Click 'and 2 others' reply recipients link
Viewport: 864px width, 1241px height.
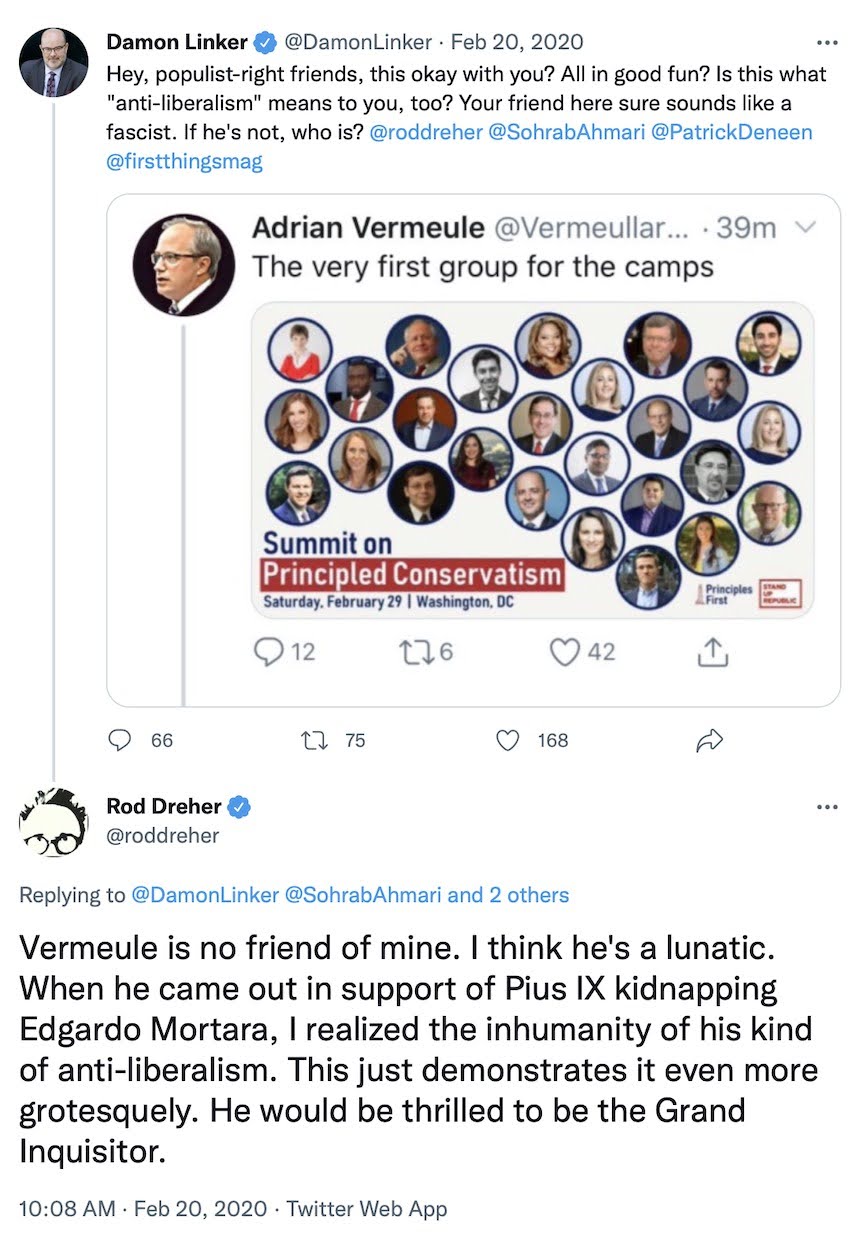click(507, 894)
